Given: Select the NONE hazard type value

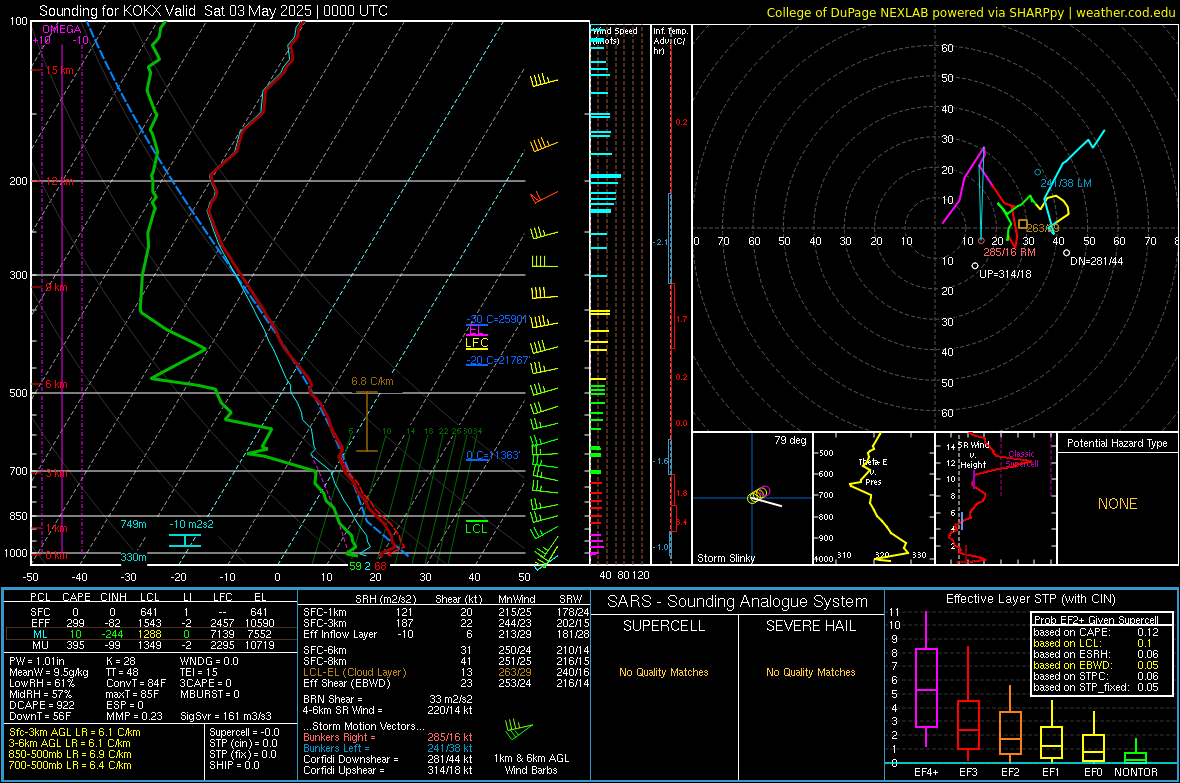Looking at the screenshot, I should (x=1117, y=504).
